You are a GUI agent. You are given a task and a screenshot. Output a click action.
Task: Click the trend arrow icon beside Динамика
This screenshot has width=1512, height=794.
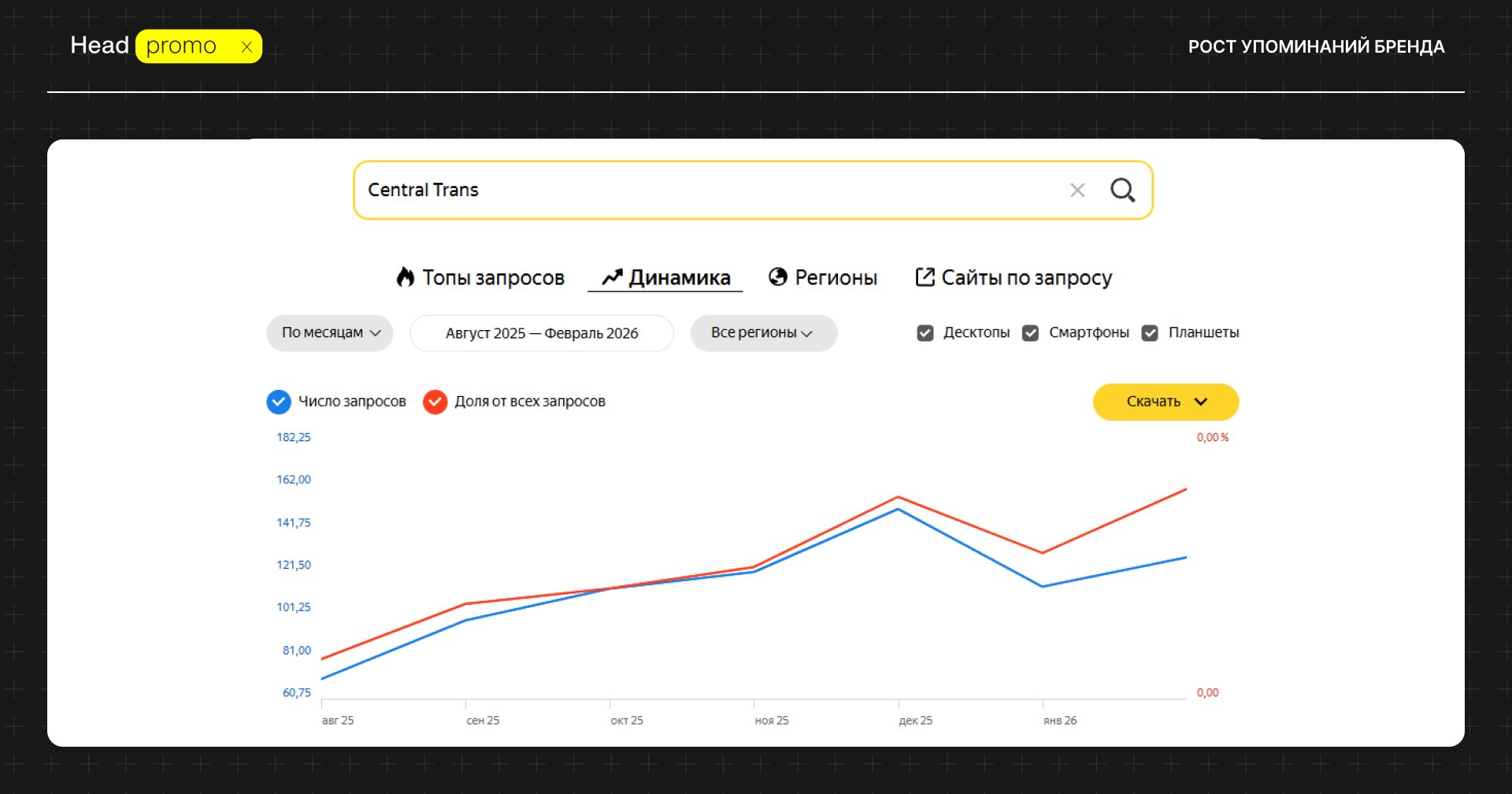612,277
